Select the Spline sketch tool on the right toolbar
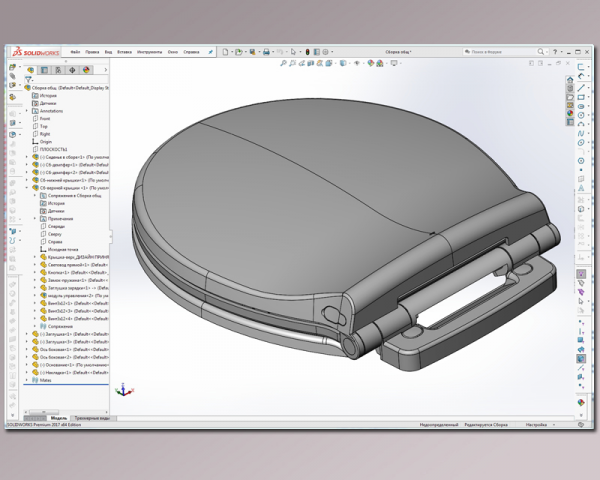 [581, 133]
